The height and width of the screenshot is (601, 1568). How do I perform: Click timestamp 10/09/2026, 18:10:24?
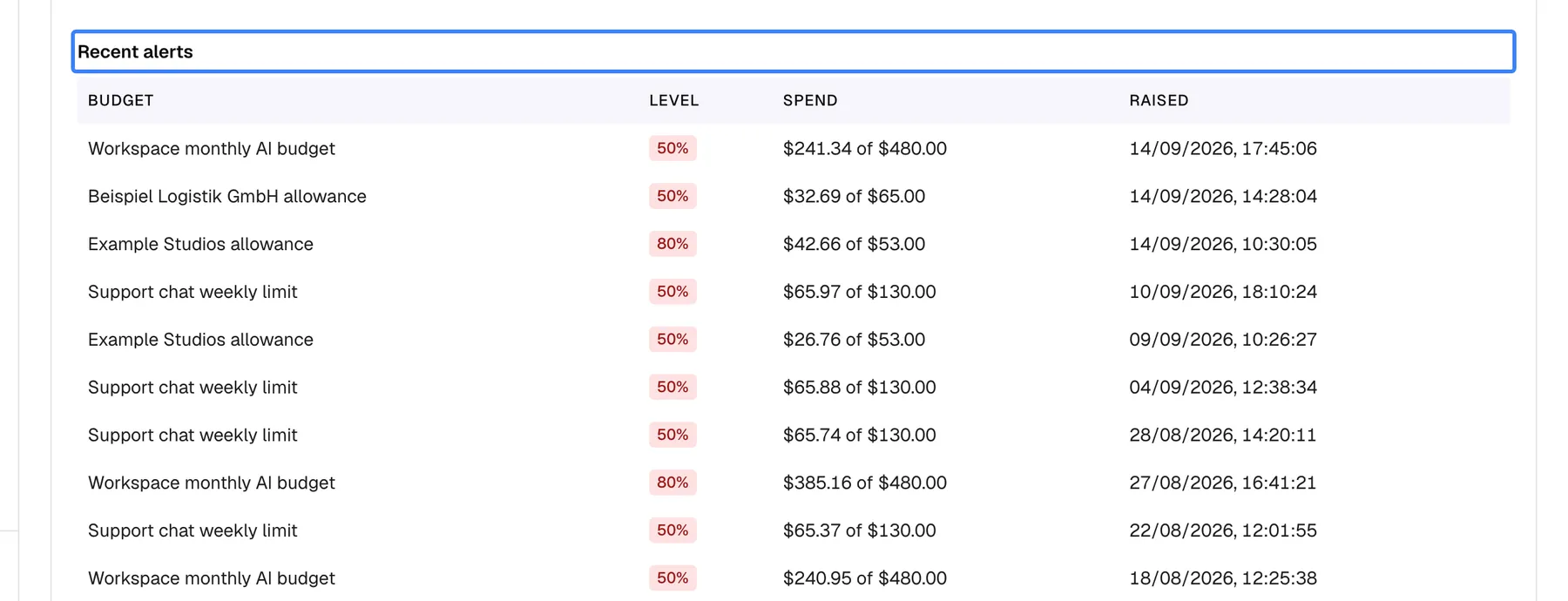tap(1223, 292)
